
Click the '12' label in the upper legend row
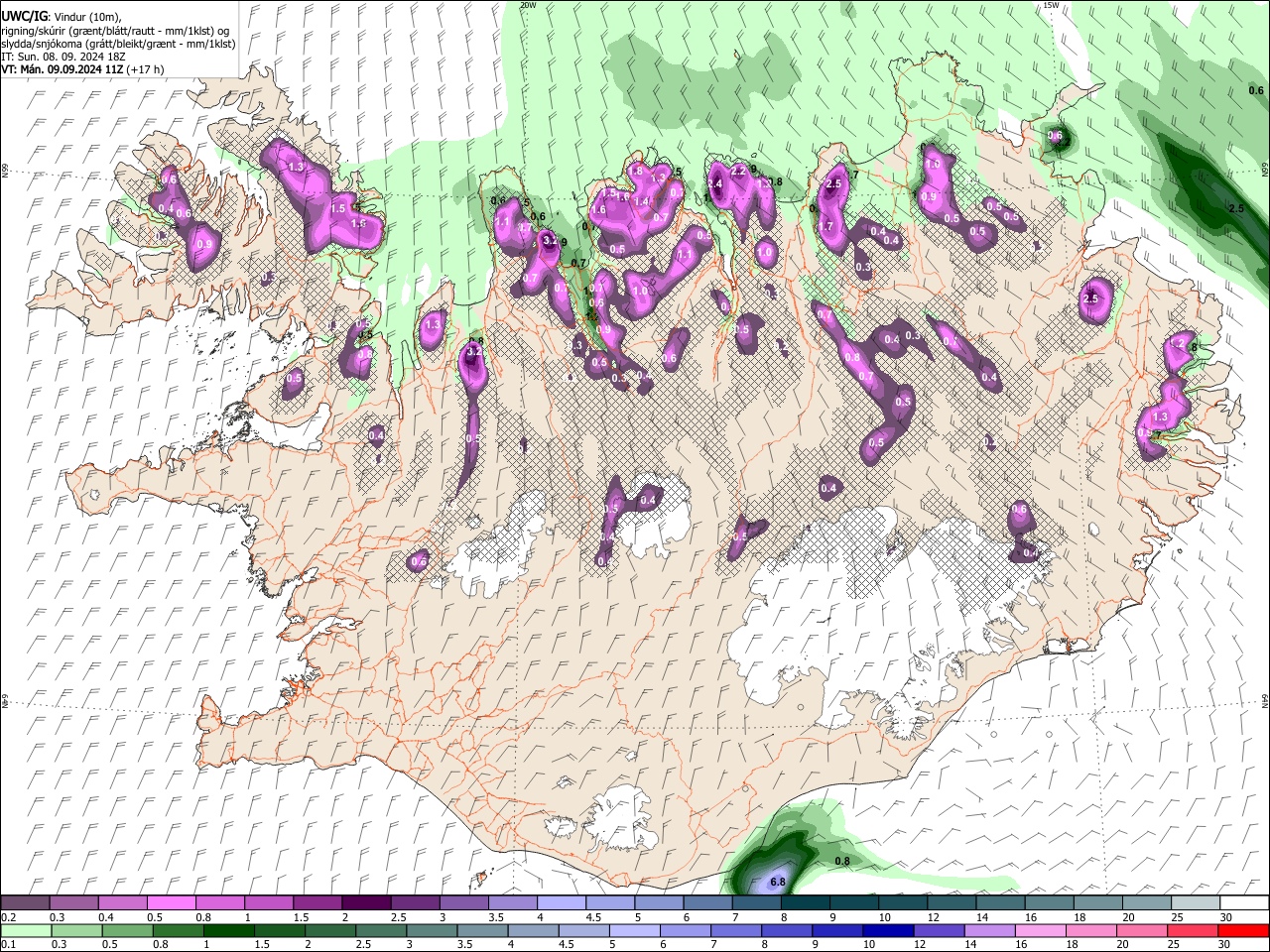[x=933, y=917]
